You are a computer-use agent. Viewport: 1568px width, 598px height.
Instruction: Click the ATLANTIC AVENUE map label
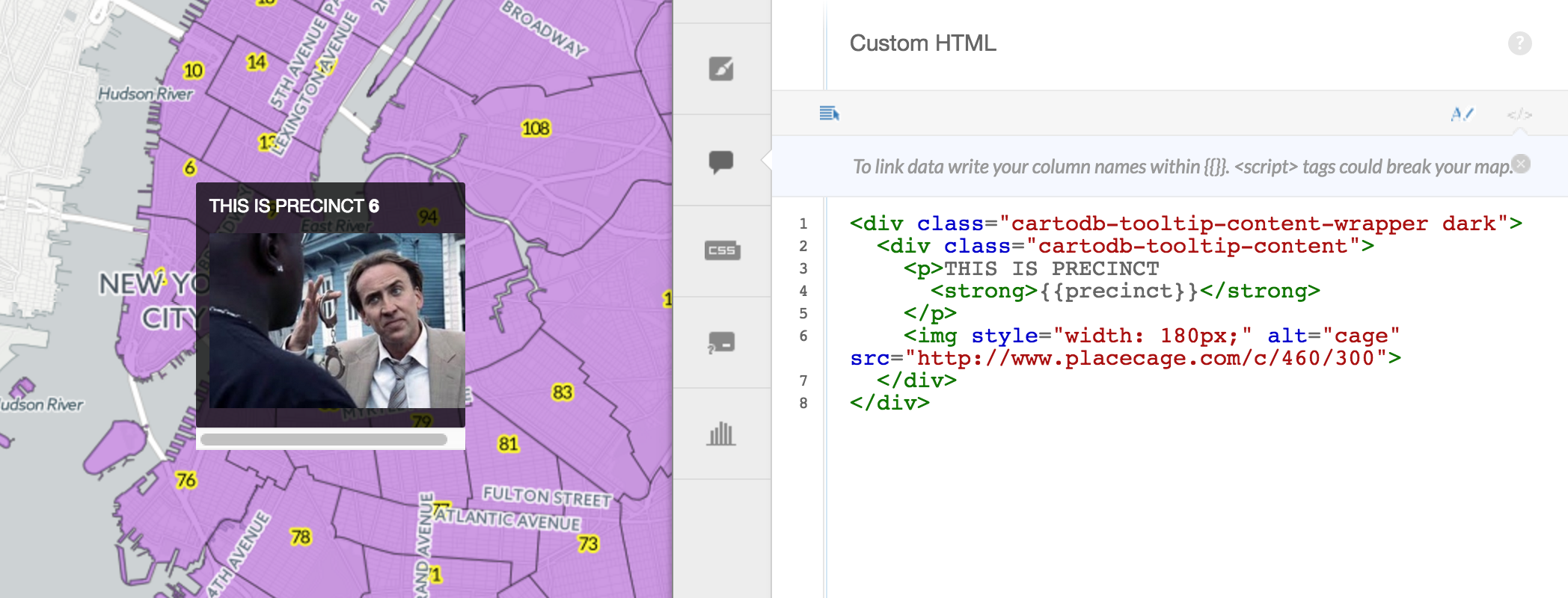(x=508, y=518)
